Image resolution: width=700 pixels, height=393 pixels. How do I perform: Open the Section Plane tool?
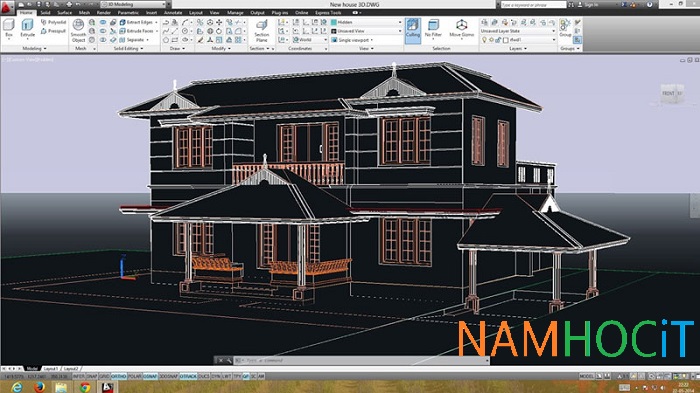click(262, 30)
